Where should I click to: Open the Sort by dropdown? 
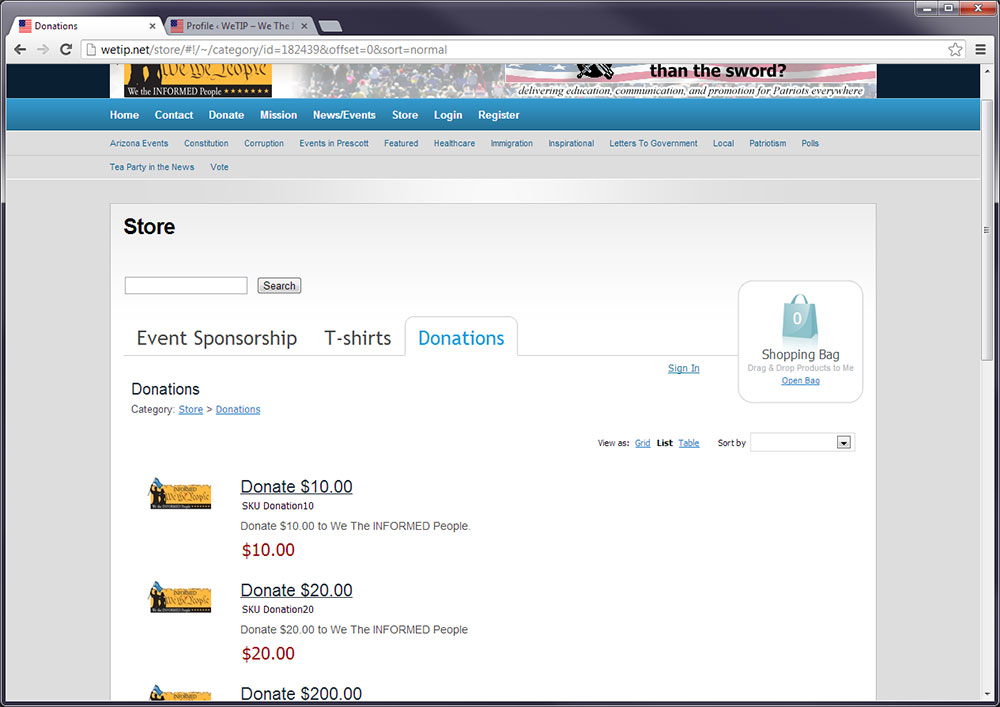click(802, 442)
